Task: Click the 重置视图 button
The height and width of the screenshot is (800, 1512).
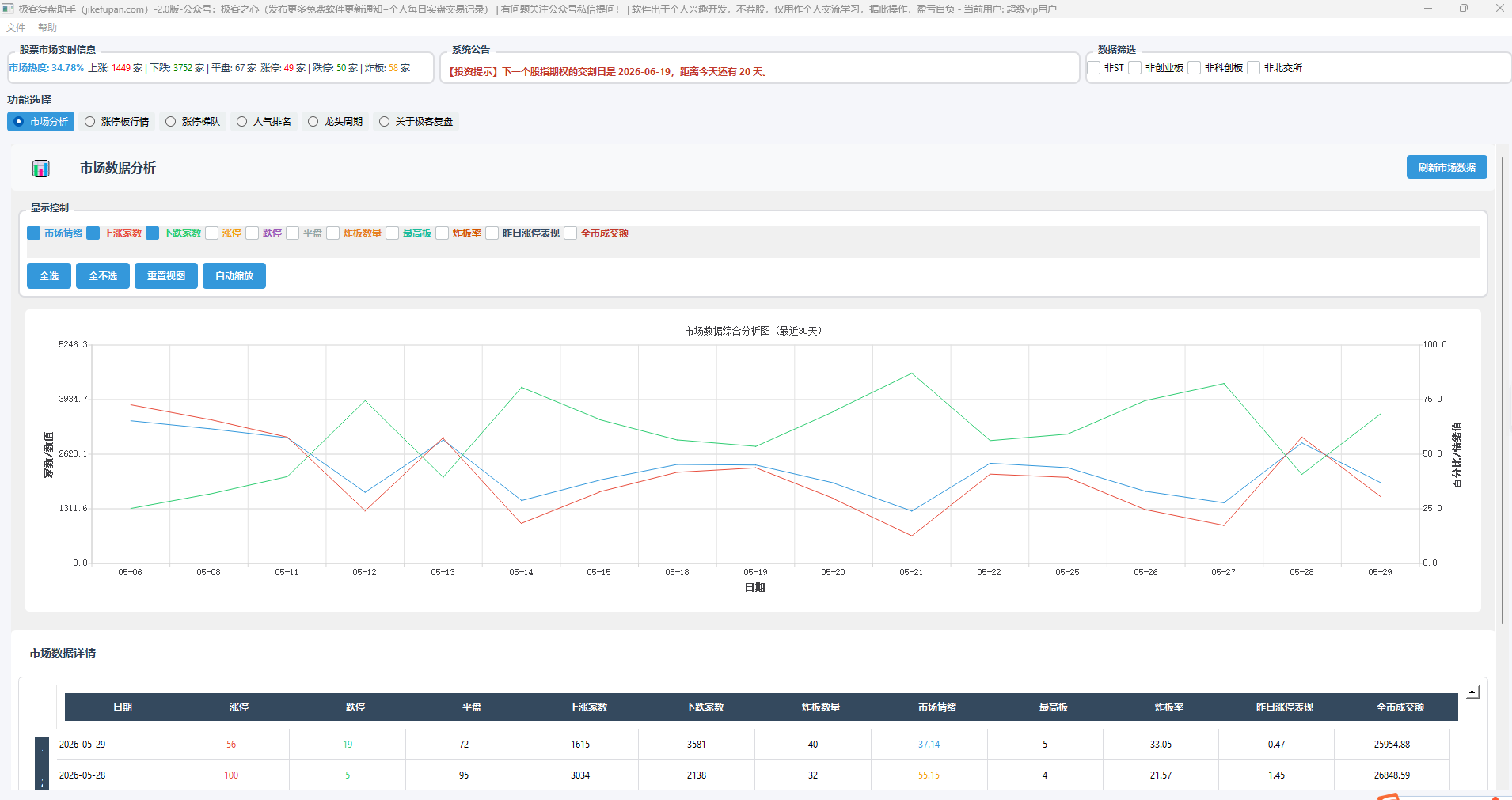Action: (166, 276)
